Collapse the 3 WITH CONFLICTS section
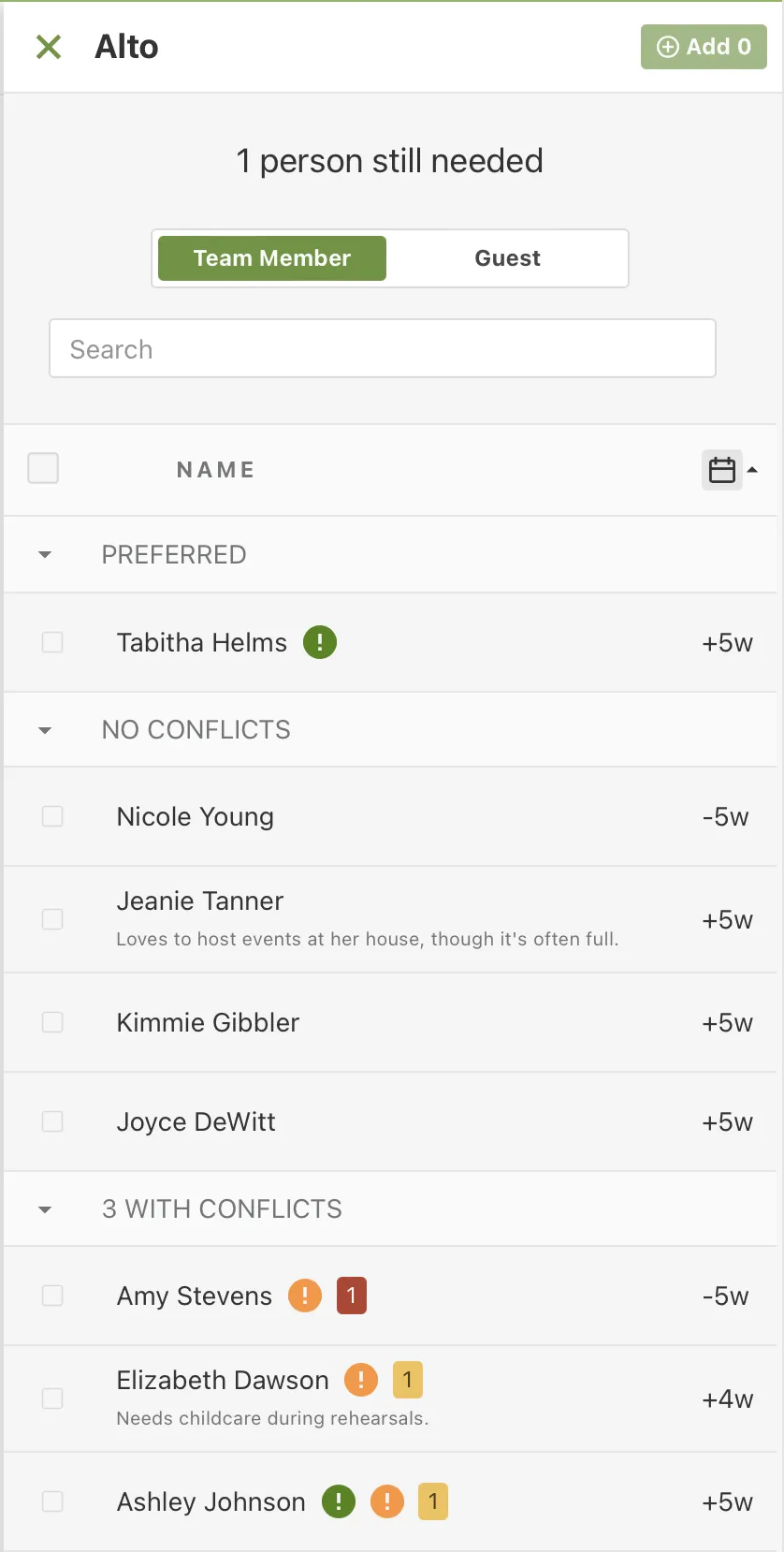 [44, 1208]
